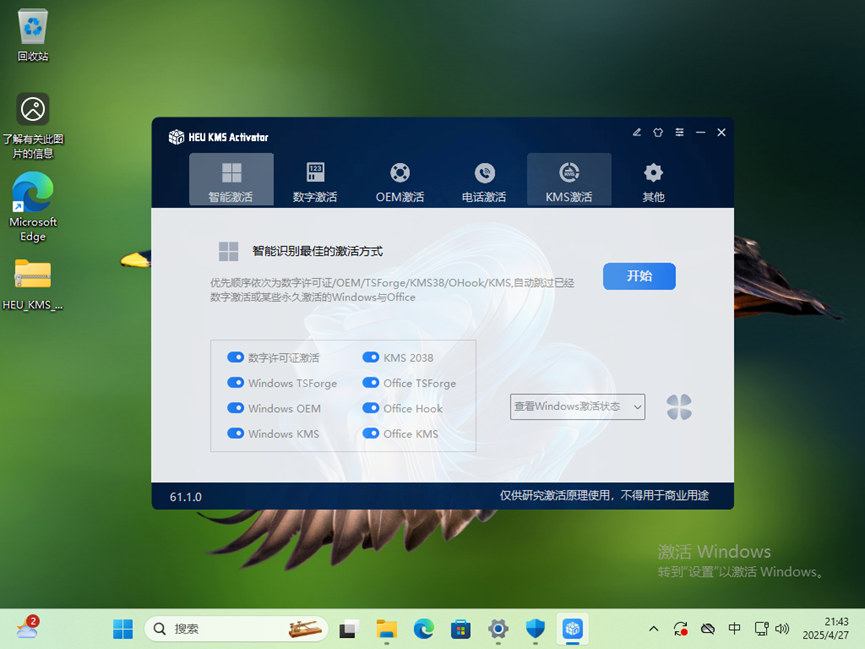
Task: Open the 其他 tab
Action: pyautogui.click(x=653, y=181)
